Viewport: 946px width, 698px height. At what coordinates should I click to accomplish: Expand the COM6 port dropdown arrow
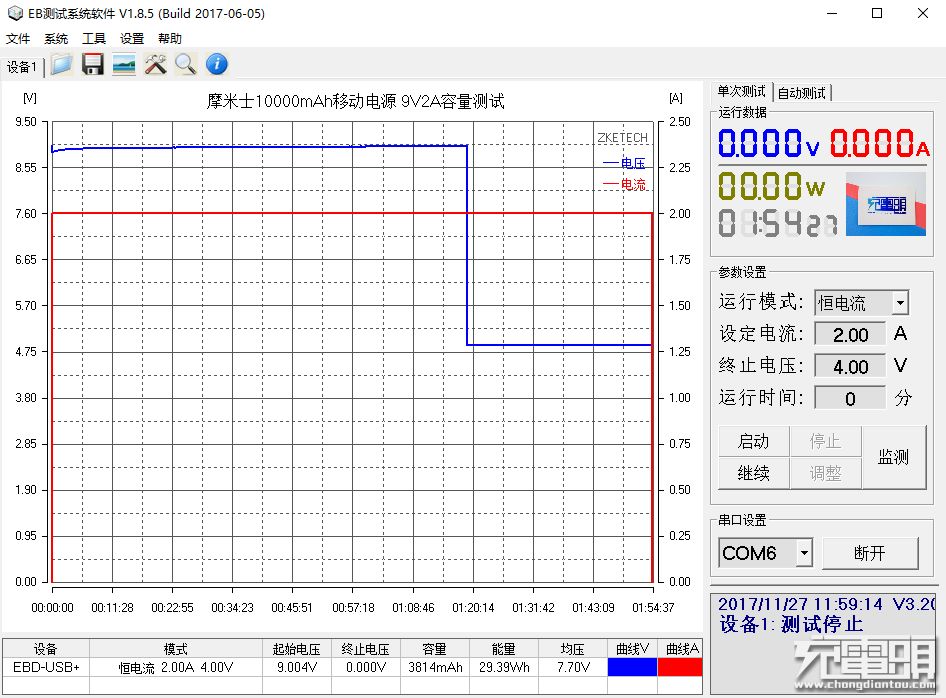[x=804, y=553]
